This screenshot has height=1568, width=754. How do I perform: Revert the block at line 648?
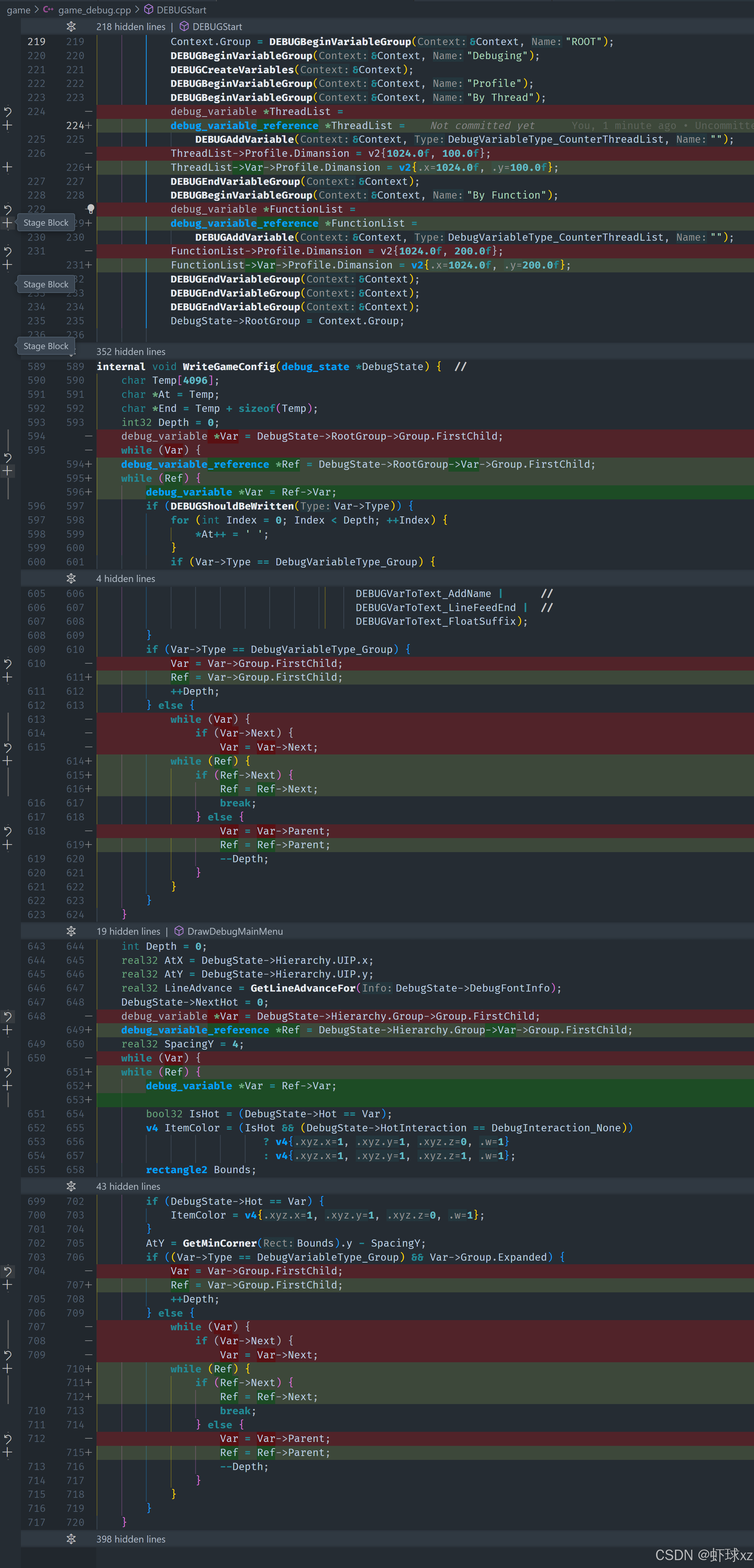point(7,1016)
